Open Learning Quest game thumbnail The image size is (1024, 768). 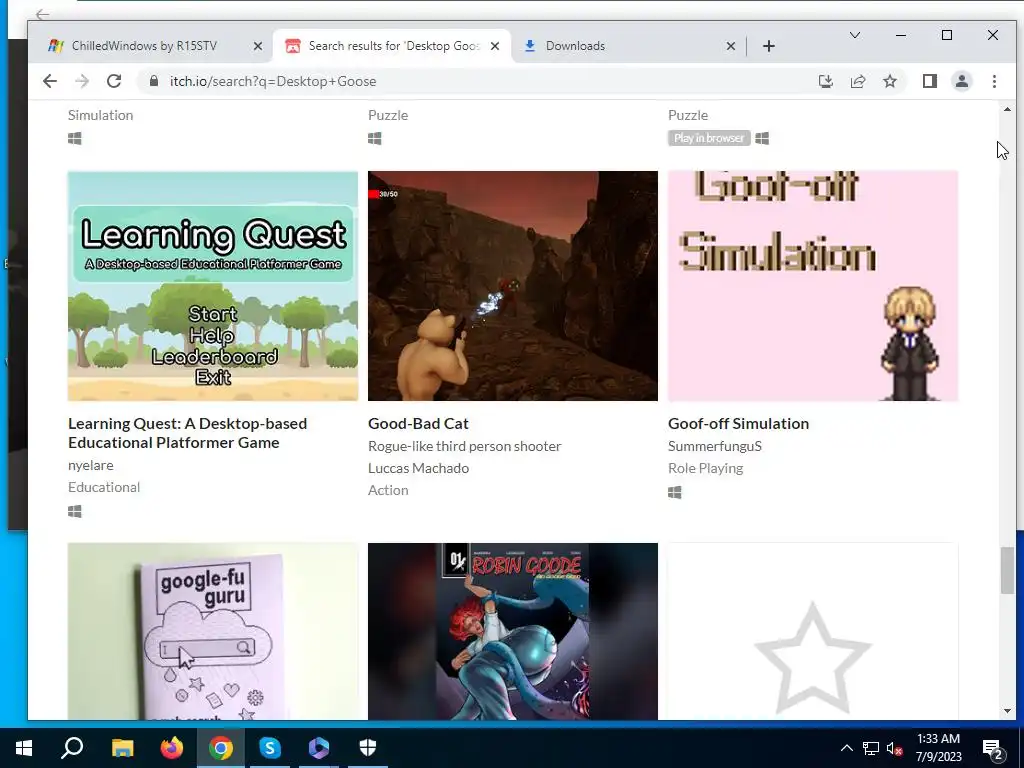213,286
